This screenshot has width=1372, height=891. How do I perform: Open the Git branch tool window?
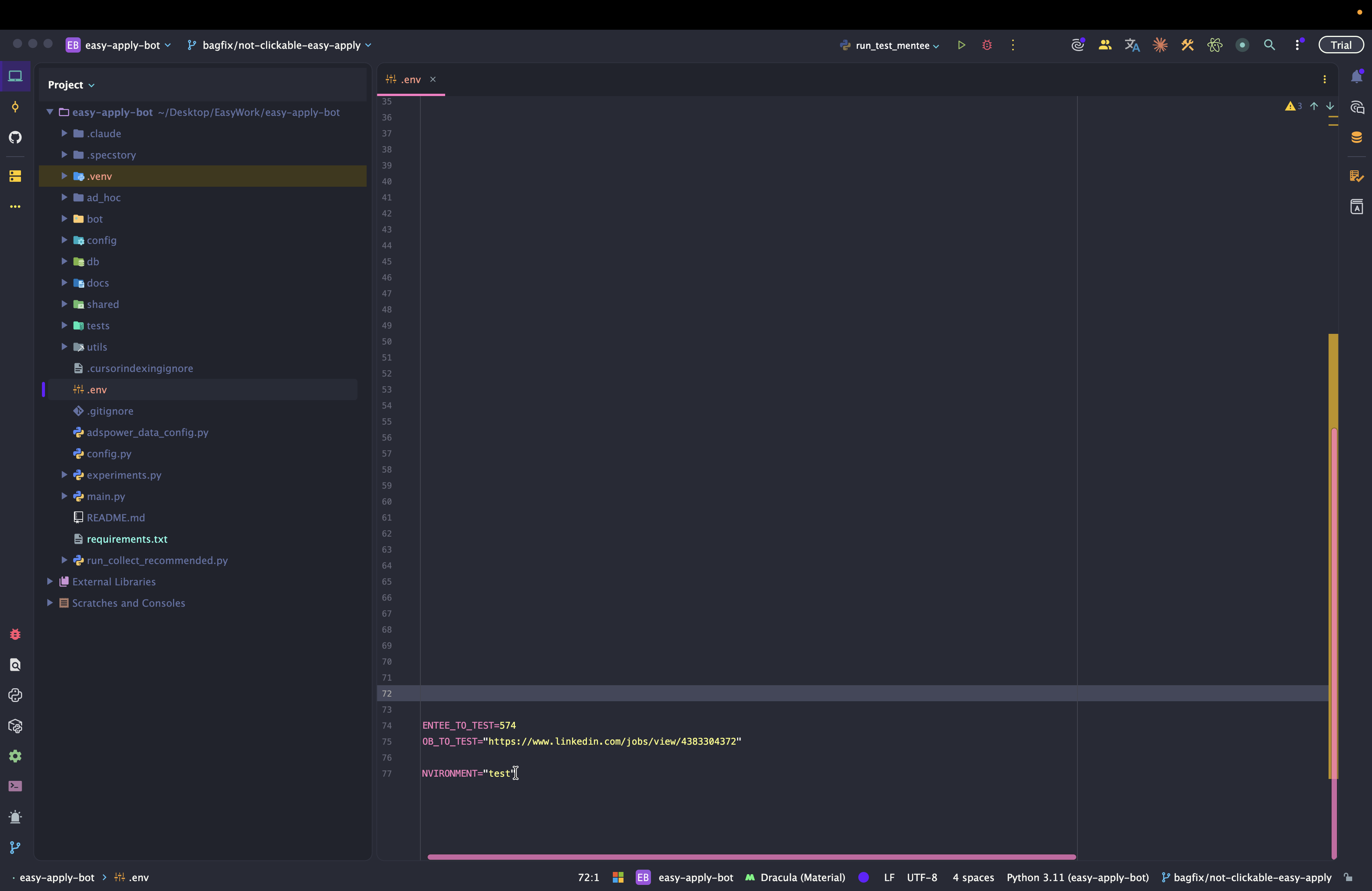pos(15,847)
